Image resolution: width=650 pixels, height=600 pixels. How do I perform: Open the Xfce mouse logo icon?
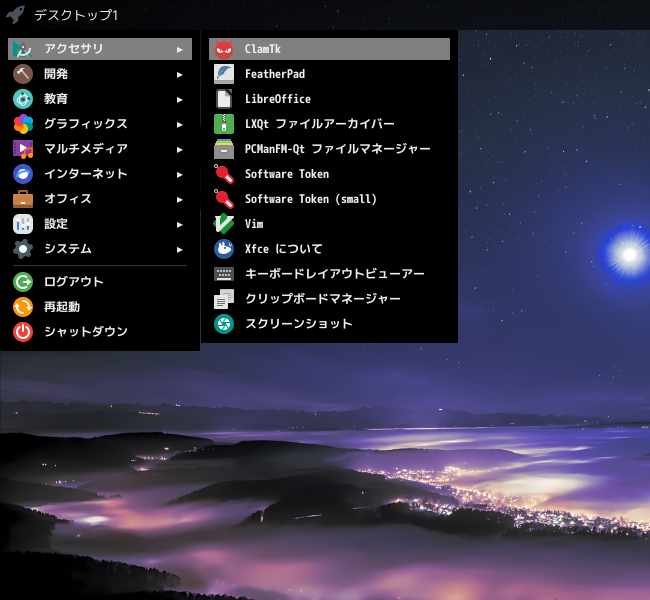224,249
